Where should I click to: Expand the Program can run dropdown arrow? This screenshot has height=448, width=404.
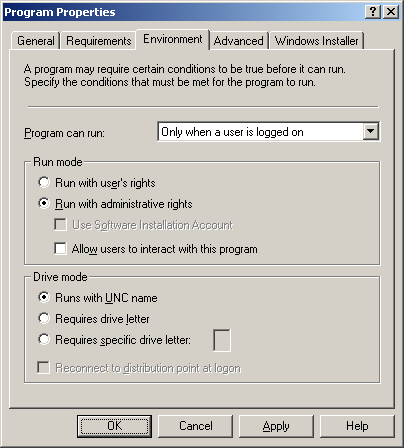(x=370, y=131)
